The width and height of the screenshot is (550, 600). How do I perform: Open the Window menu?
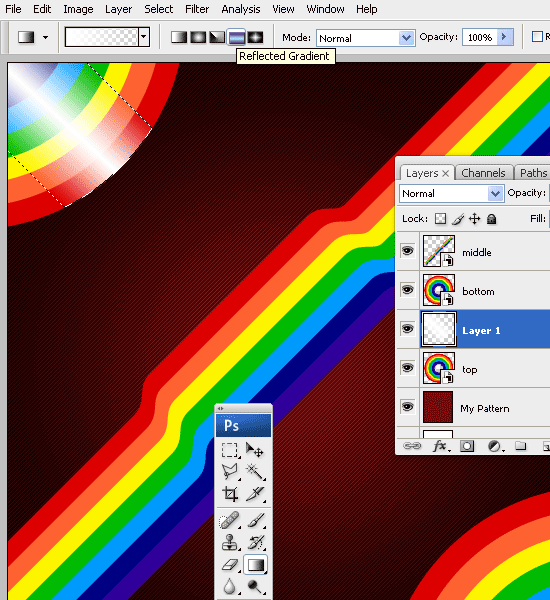point(325,9)
